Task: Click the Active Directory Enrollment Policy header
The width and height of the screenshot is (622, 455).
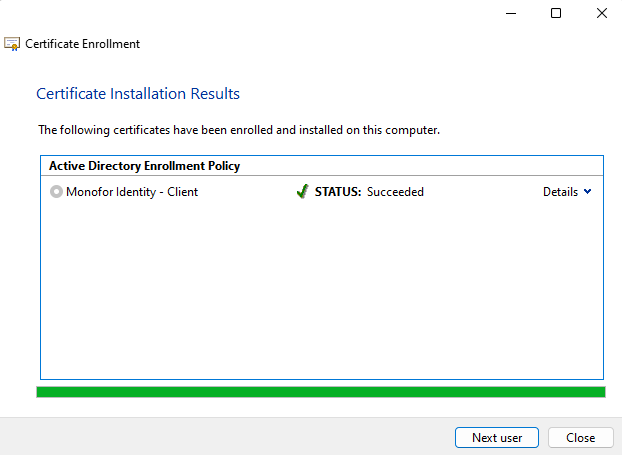Action: [144, 166]
